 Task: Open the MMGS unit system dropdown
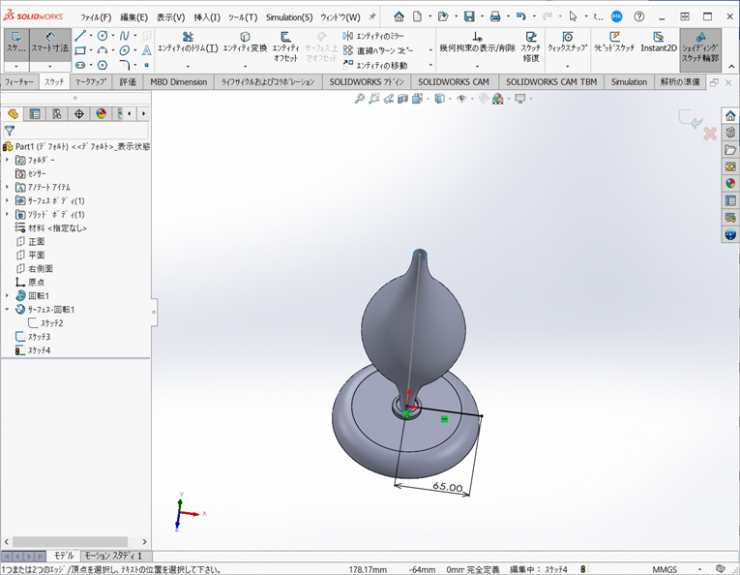click(699, 569)
